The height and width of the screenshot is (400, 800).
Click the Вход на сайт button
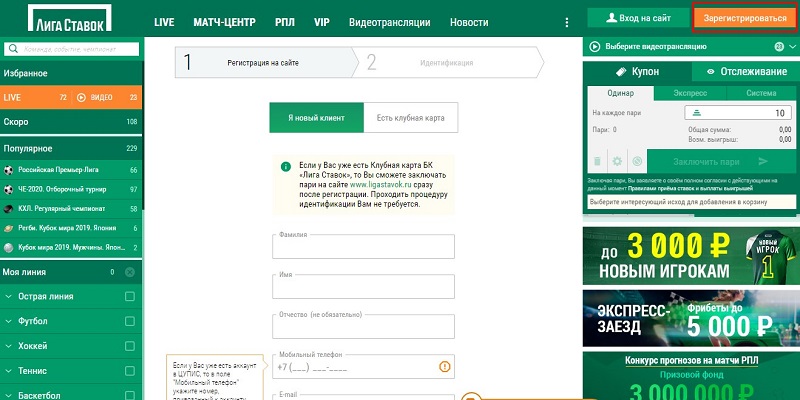point(636,18)
